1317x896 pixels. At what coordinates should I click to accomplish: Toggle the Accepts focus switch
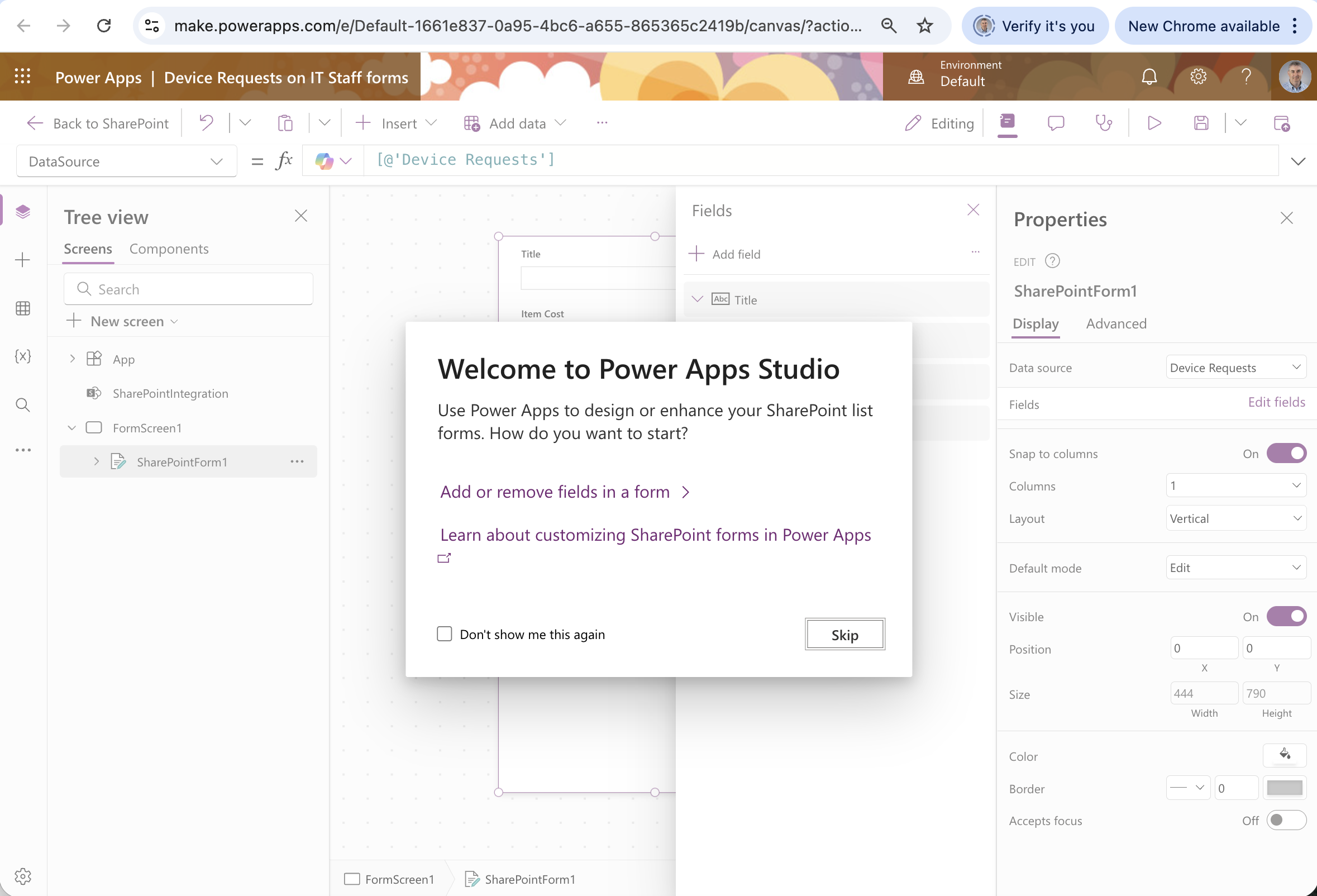[x=1286, y=820]
